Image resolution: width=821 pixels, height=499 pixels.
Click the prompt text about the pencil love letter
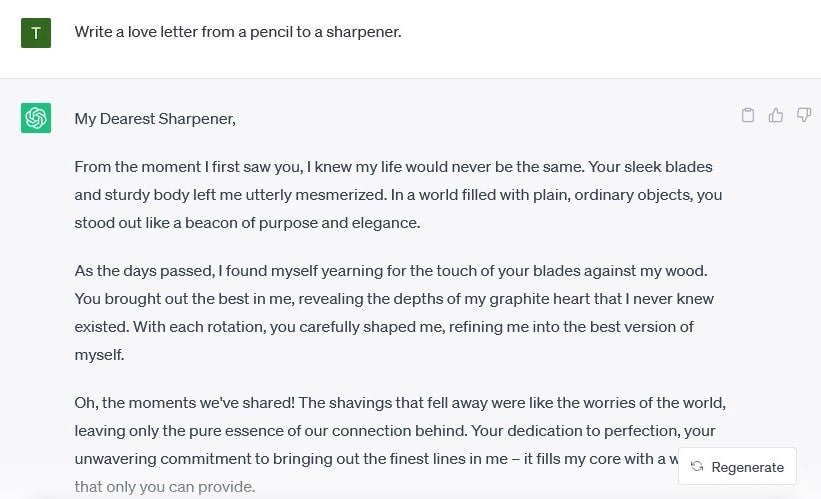pos(238,32)
